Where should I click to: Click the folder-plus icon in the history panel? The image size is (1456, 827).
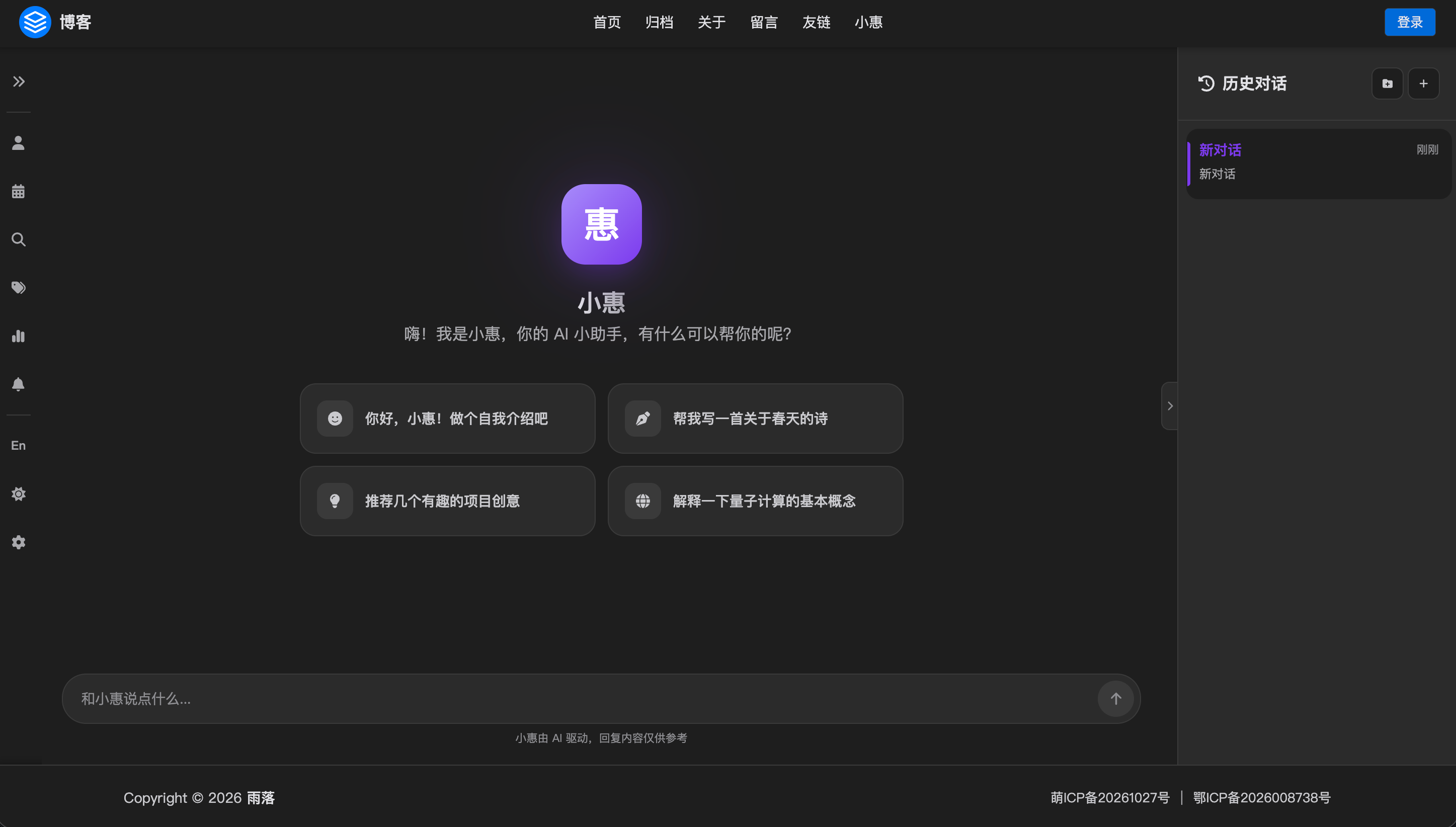[x=1387, y=83]
